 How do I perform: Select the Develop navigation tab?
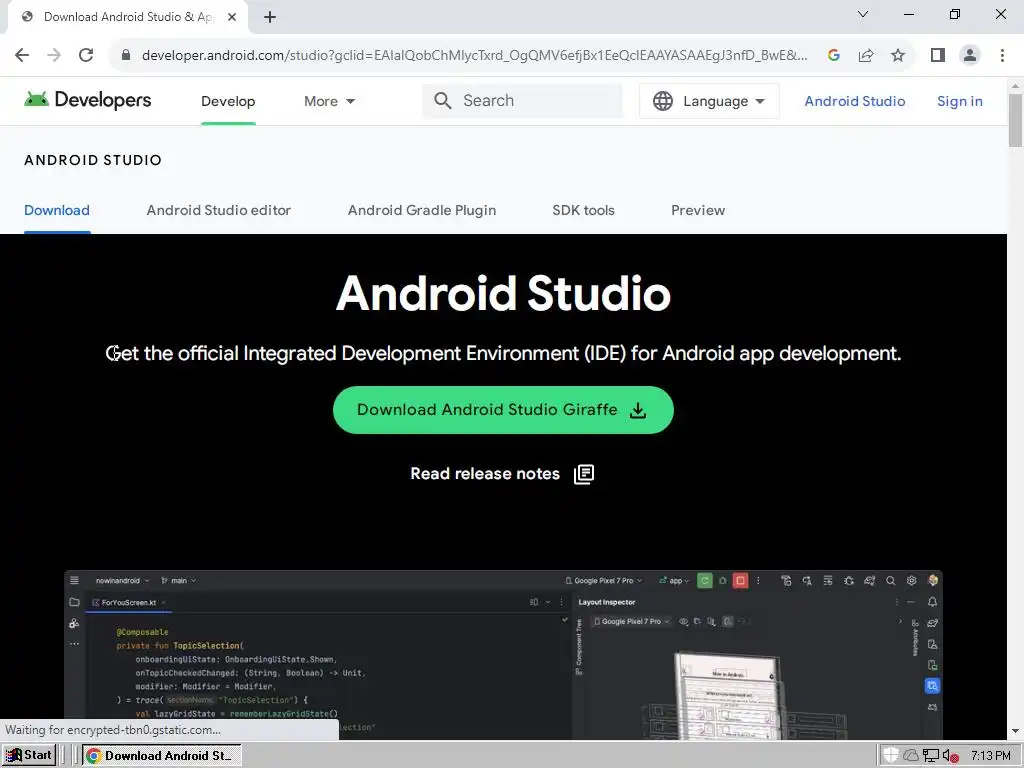[x=228, y=101]
